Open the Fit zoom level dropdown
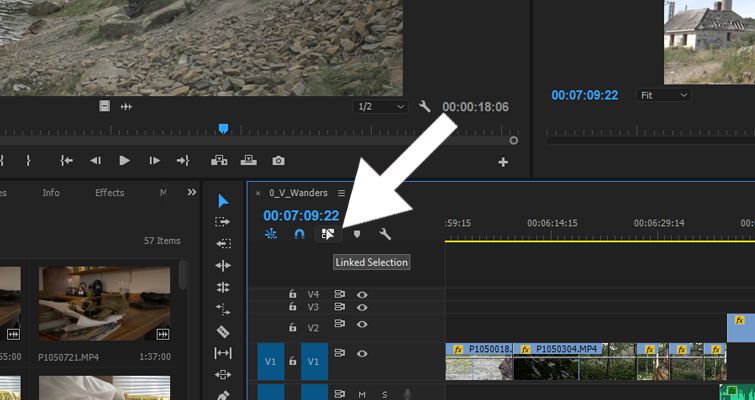Image resolution: width=755 pixels, height=400 pixels. (663, 95)
